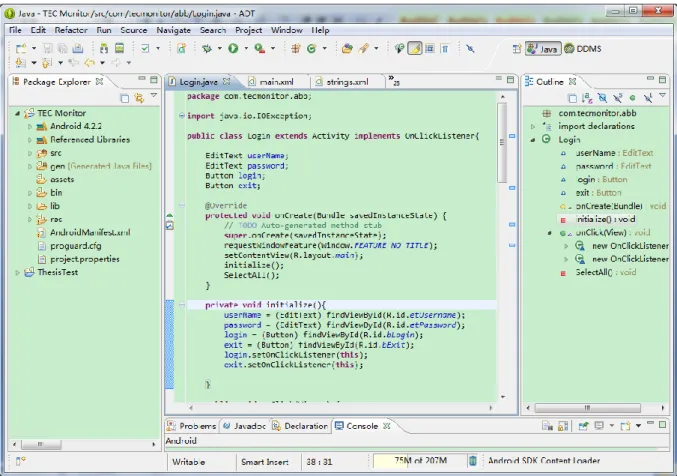Switch to the strings.xml editor tab
The height and width of the screenshot is (476, 677).
(347, 82)
